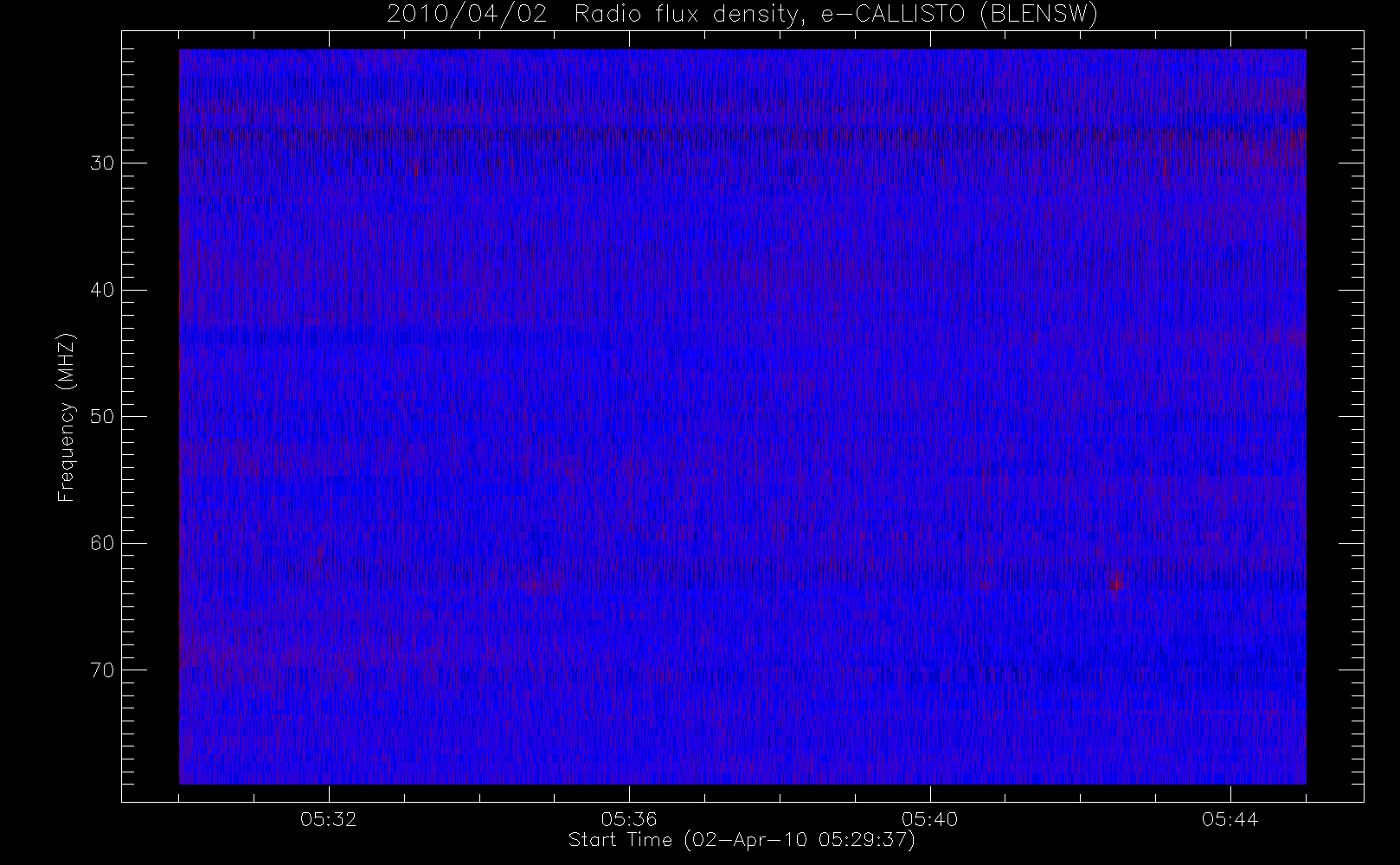Click the 'Frequency (MHZ)' axis label
Screen dimensions: 1400x865
[x=66, y=417]
